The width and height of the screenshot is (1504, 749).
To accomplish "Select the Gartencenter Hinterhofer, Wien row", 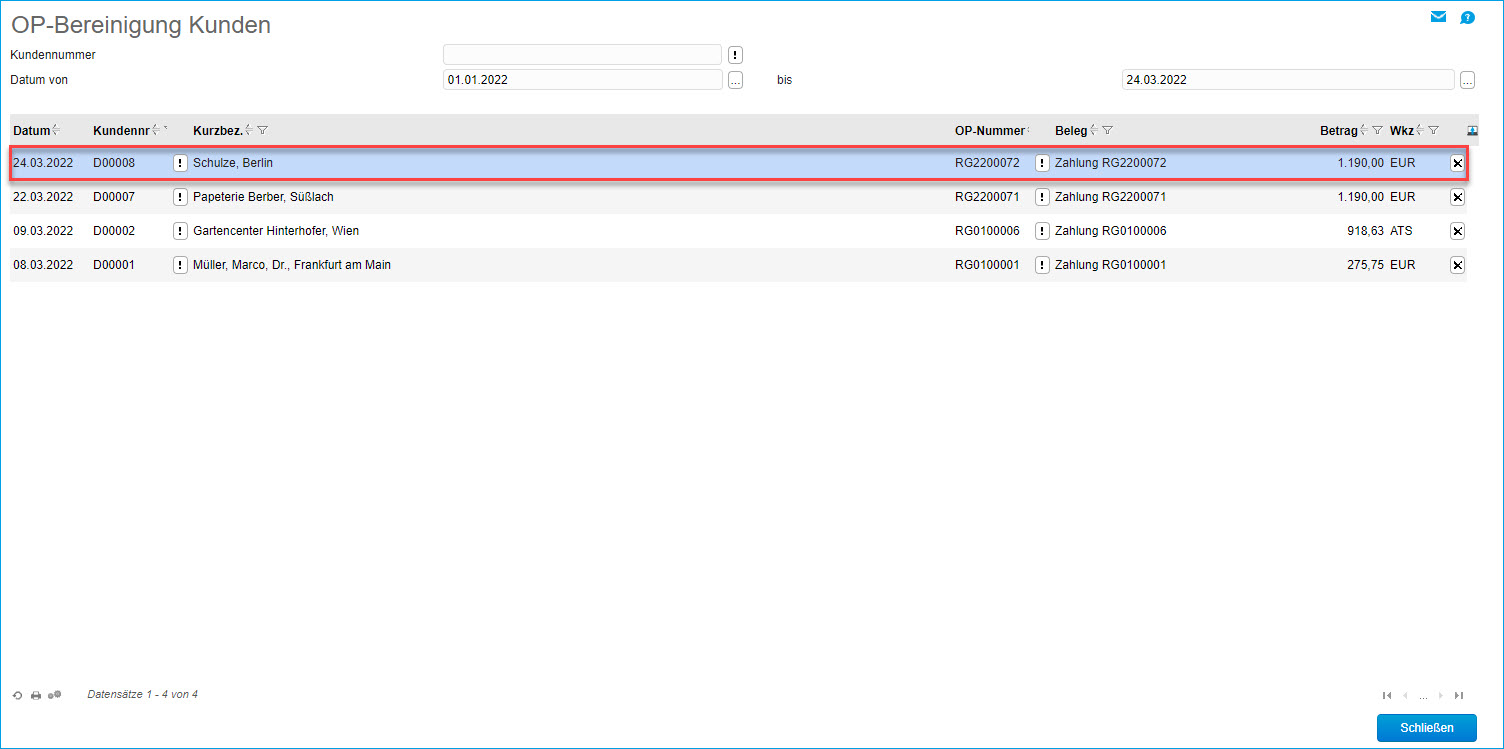I will [738, 231].
